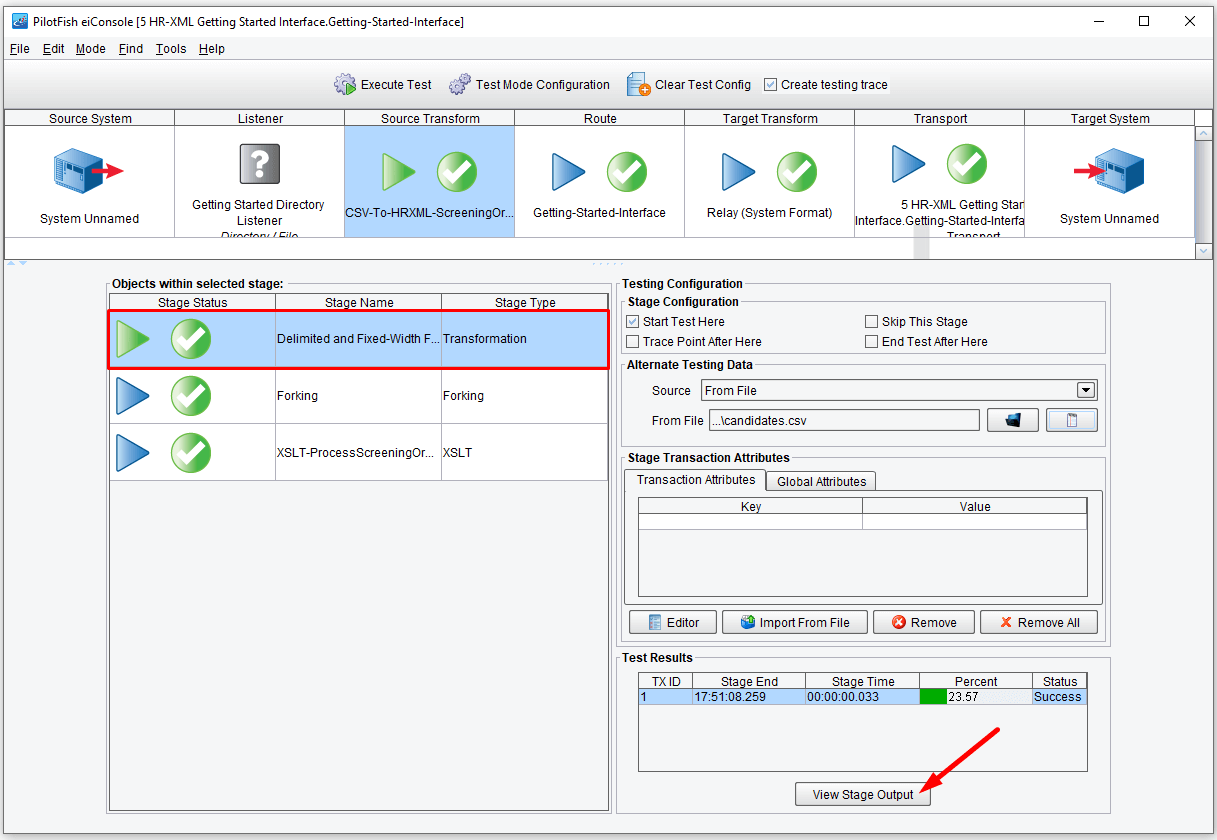This screenshot has height=840, width=1217.
Task: Click the From File path input field
Action: [844, 420]
